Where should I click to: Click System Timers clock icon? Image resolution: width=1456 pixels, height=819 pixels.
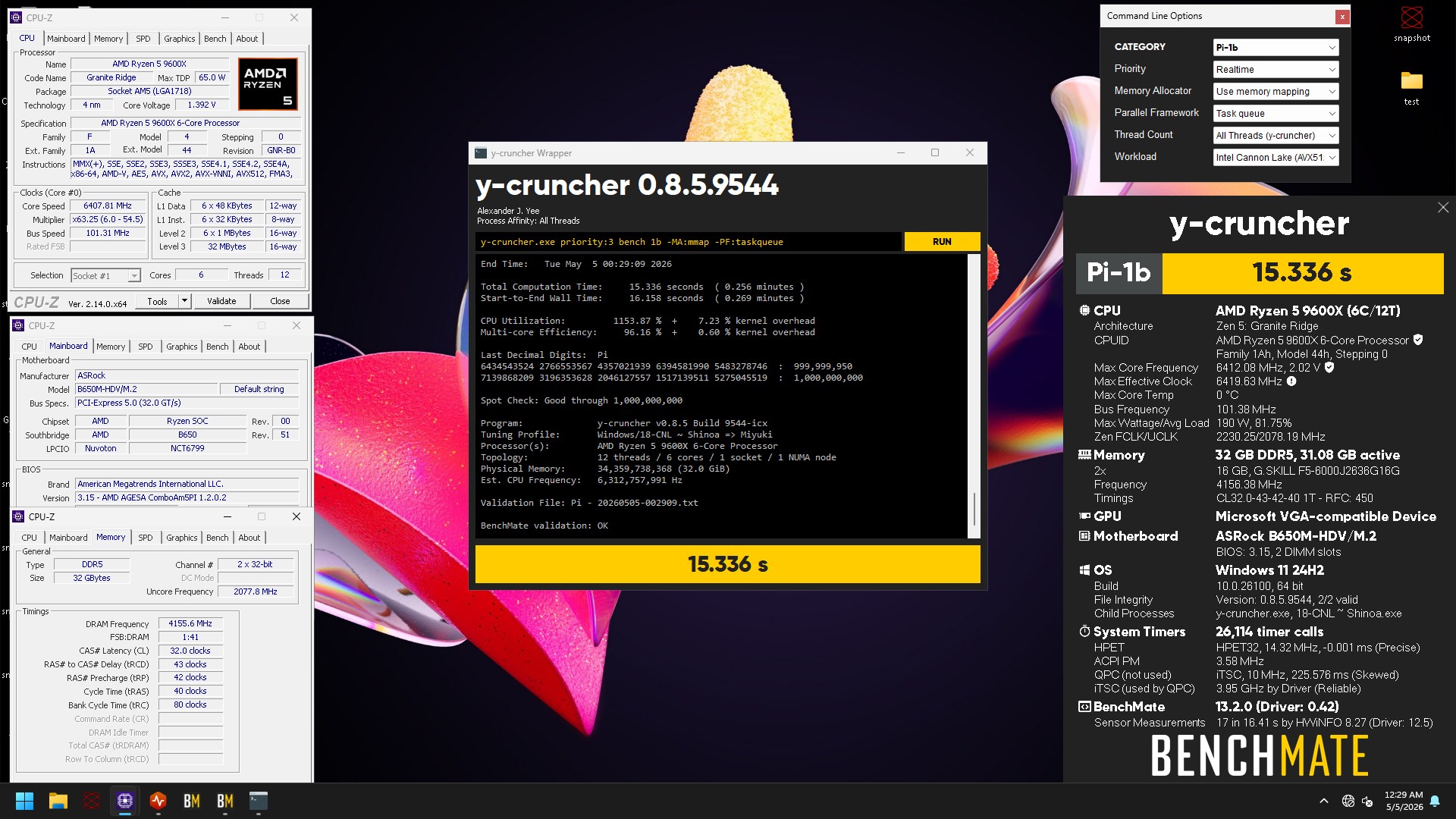[1084, 631]
